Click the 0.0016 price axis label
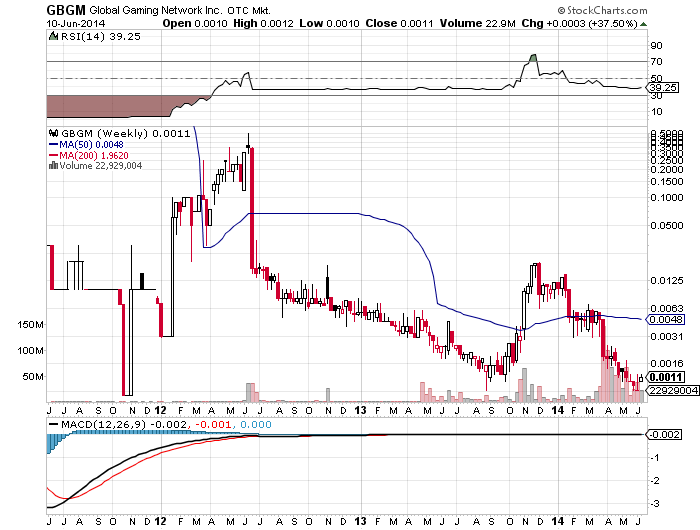Image resolution: width=700 pixels, height=530 pixels. point(667,364)
